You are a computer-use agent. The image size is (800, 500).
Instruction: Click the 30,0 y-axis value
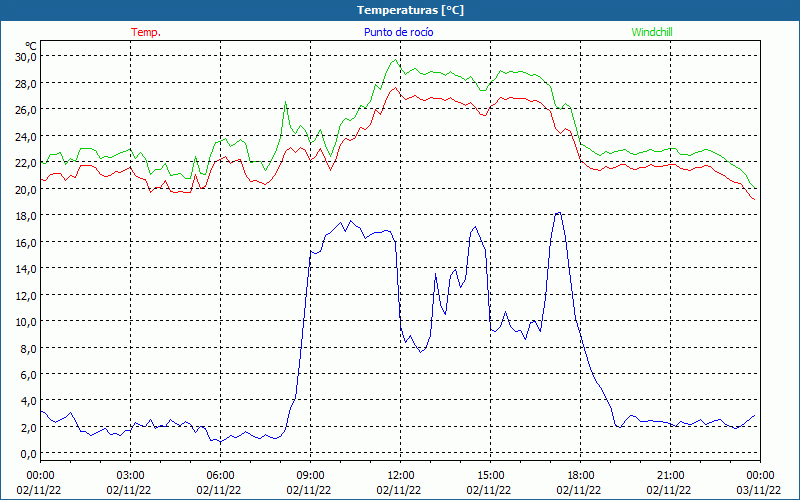(26, 57)
